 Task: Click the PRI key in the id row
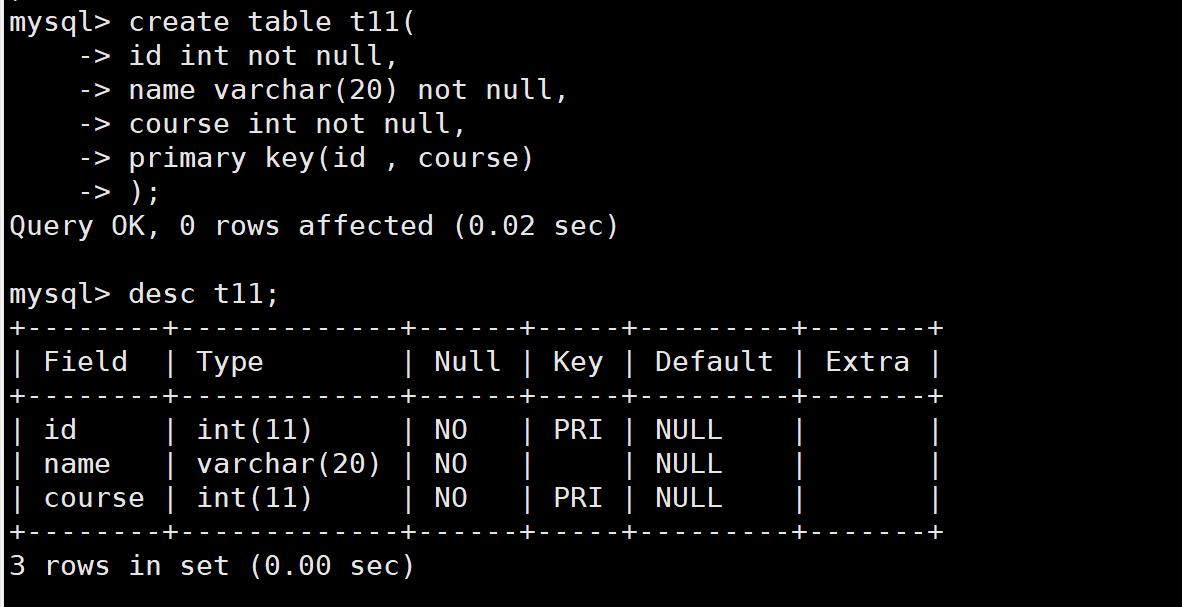577,430
